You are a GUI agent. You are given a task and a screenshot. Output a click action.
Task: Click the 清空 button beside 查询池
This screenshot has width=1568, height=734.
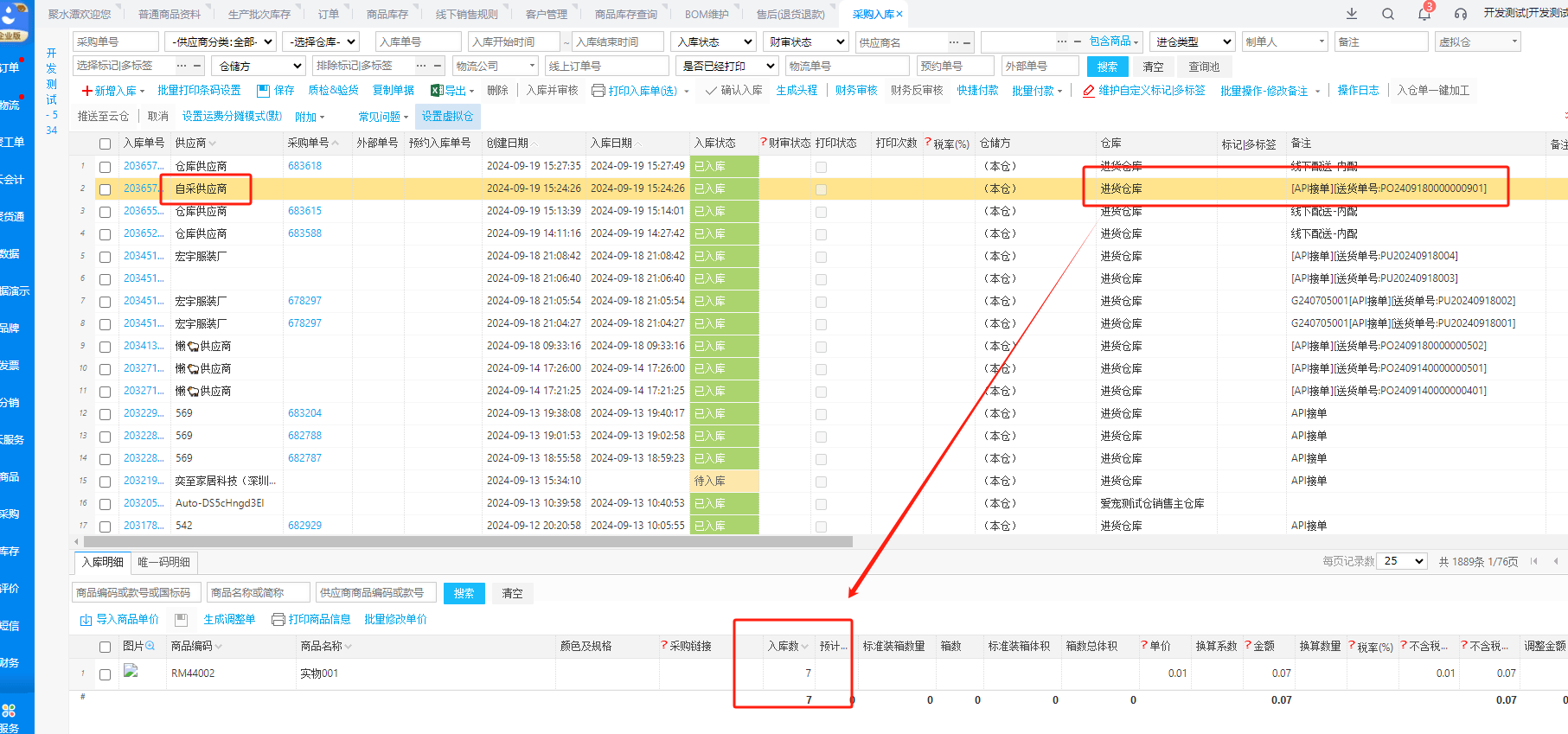[x=1153, y=67]
